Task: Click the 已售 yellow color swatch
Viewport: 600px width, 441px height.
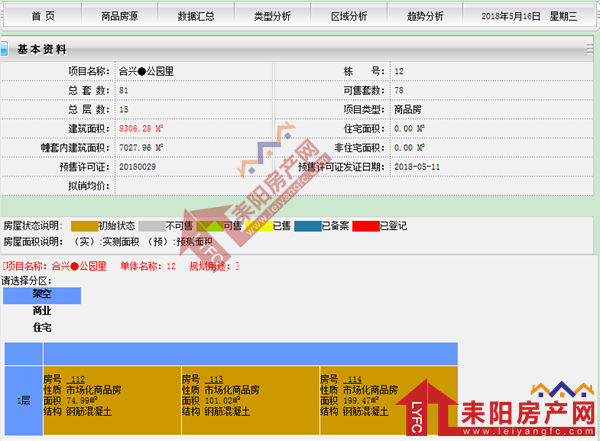Action: point(259,226)
